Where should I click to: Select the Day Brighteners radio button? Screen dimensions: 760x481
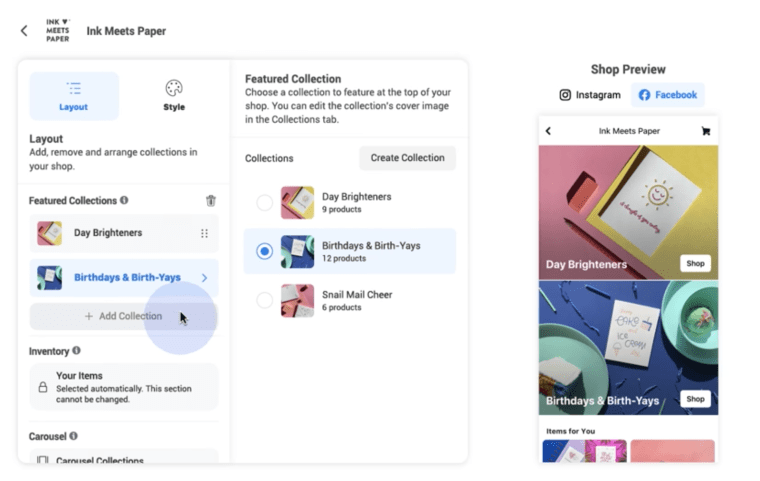(x=264, y=203)
